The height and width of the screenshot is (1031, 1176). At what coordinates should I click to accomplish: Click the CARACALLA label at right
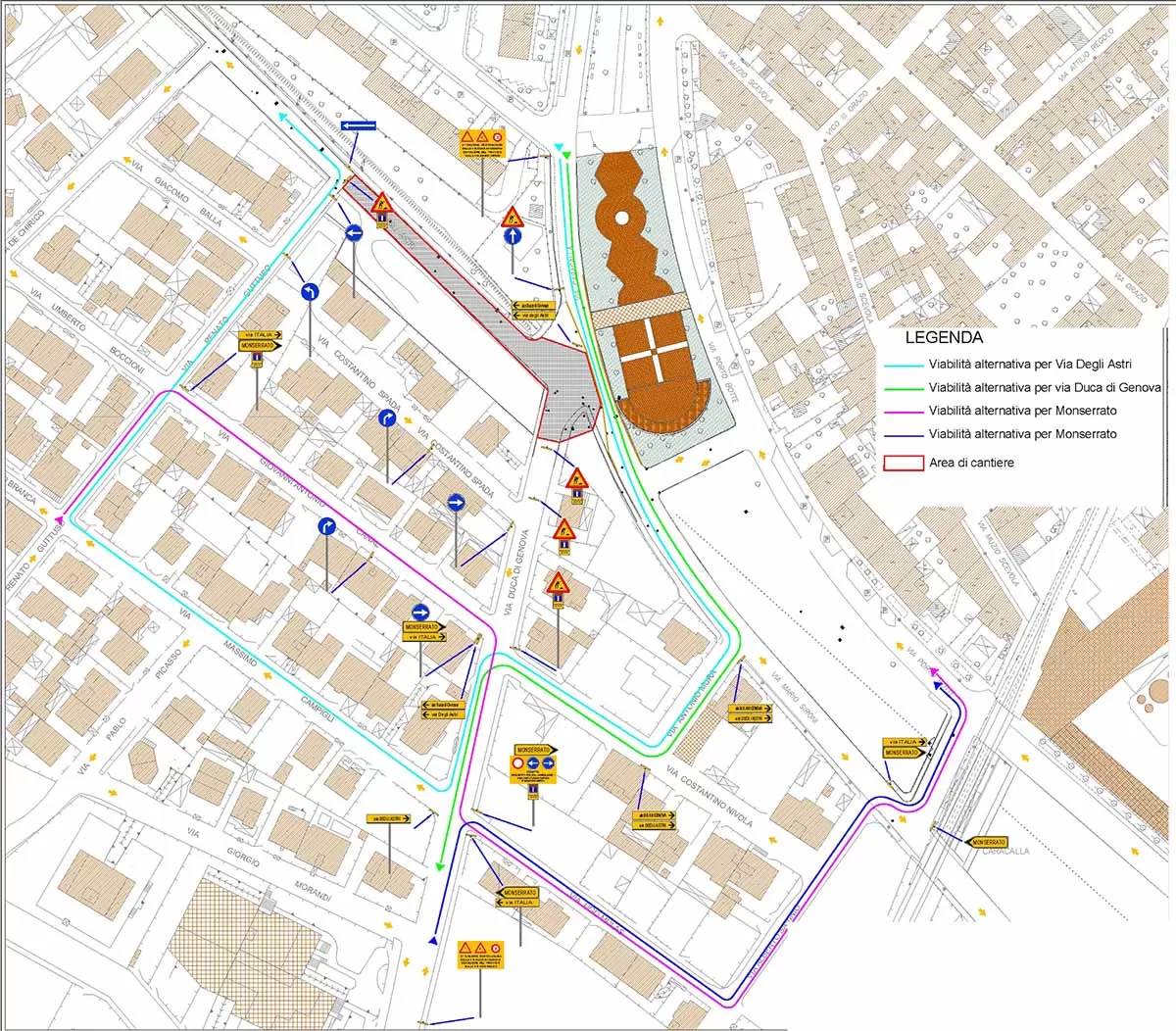pos(1005,852)
